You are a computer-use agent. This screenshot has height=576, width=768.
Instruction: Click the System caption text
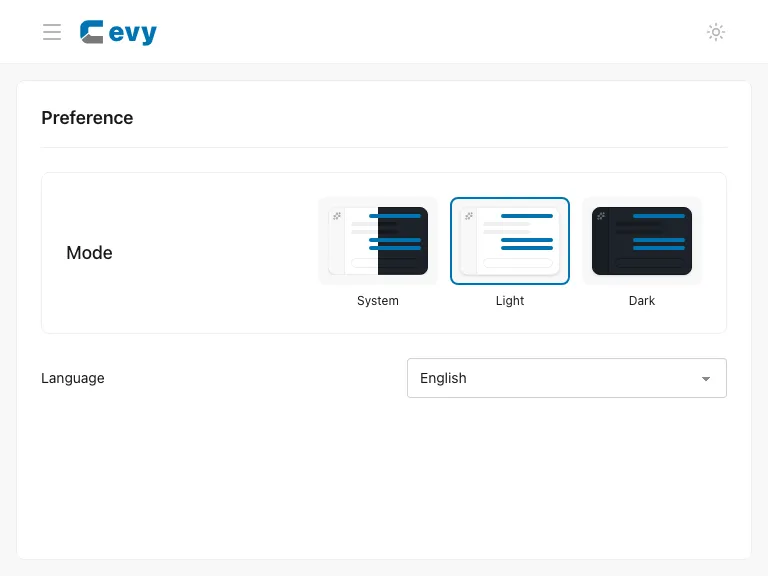point(378,301)
